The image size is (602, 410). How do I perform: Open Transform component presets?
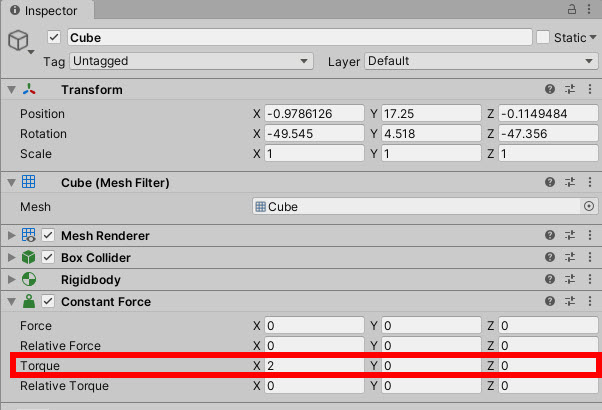[570, 89]
